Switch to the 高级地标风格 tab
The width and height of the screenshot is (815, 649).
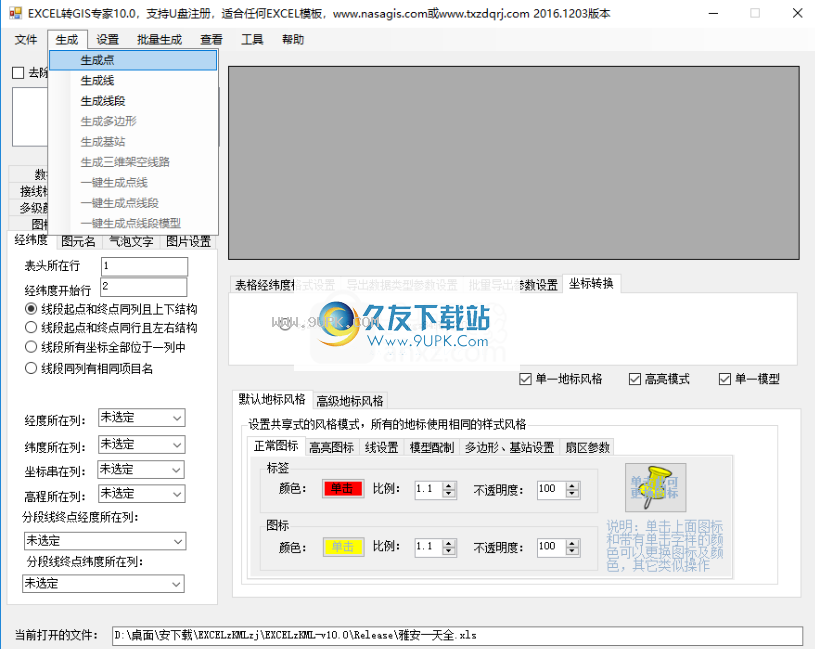(x=350, y=401)
